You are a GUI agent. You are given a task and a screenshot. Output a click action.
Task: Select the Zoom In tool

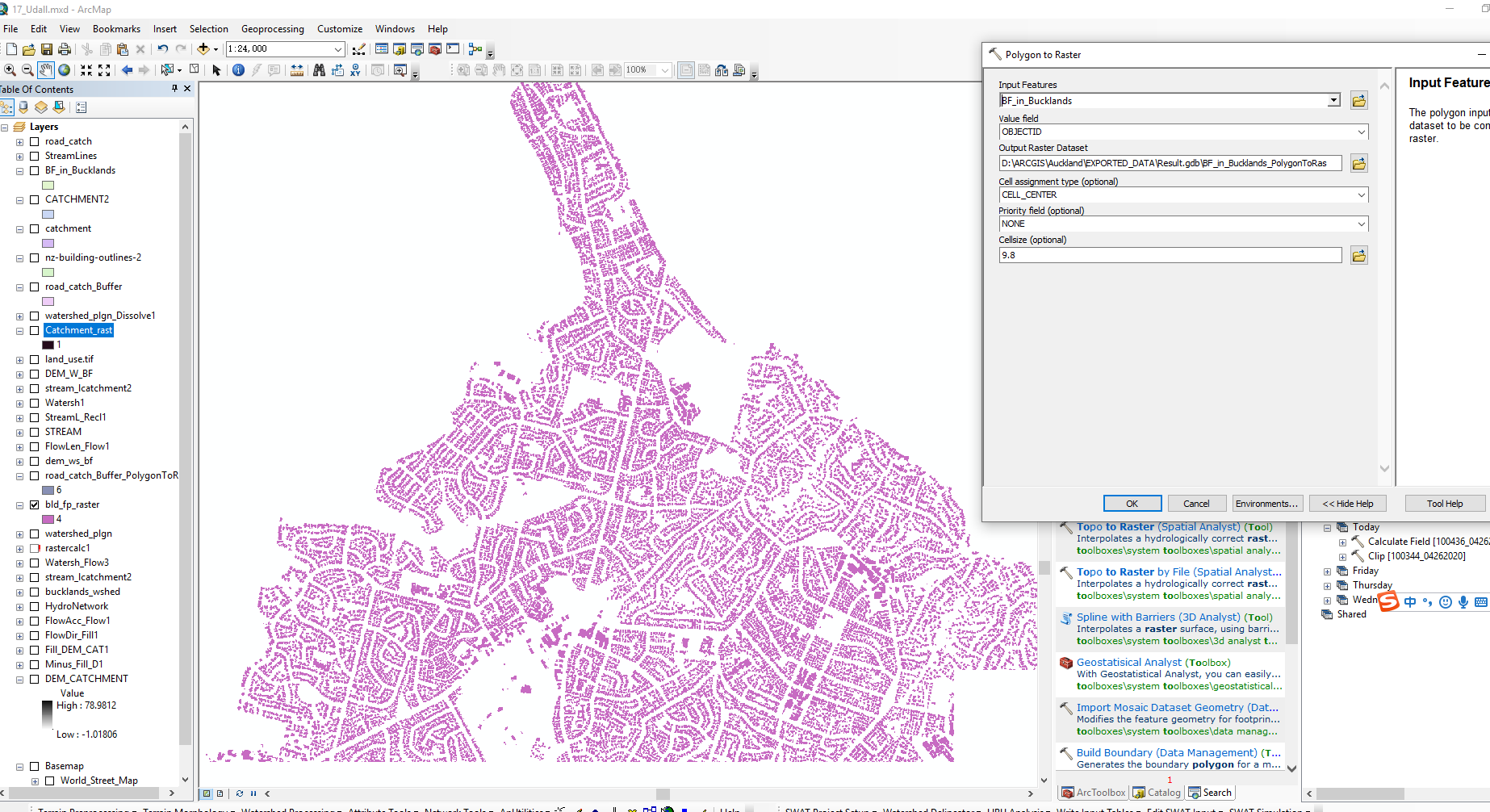click(x=10, y=70)
